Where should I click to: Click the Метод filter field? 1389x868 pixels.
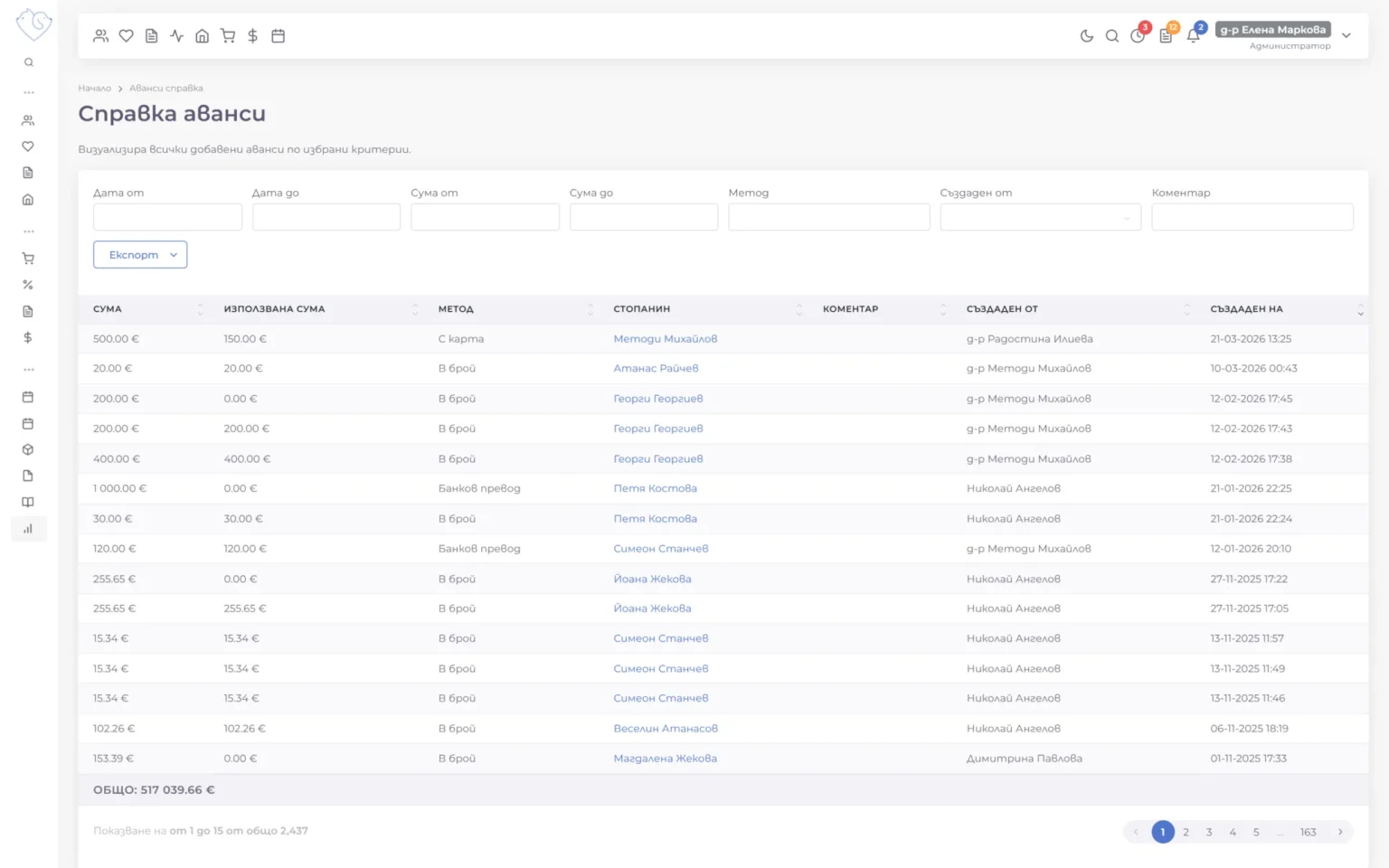coord(829,217)
